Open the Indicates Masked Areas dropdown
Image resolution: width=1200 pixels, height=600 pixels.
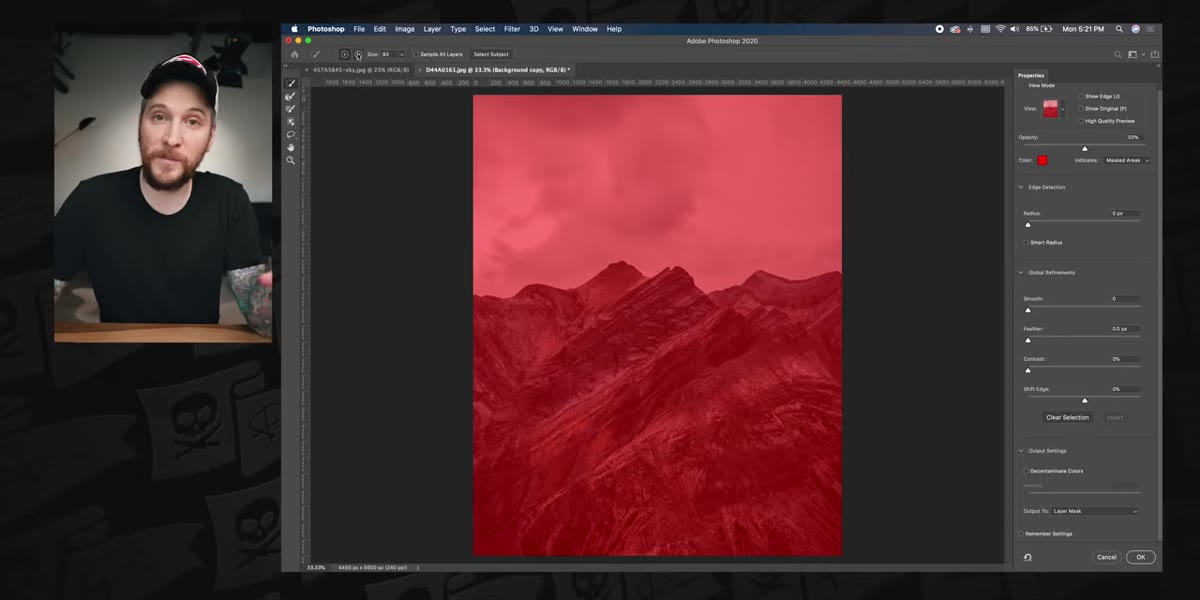point(1127,160)
